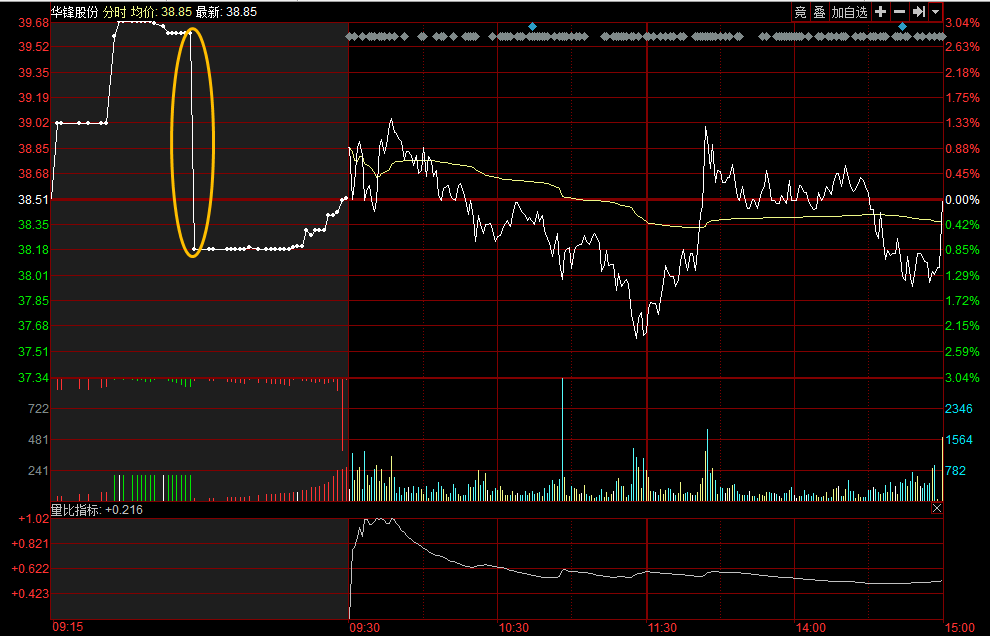This screenshot has height=636, width=990.
Task: Click the blue diamond marker near the 14:00 session
Action: 902,26
